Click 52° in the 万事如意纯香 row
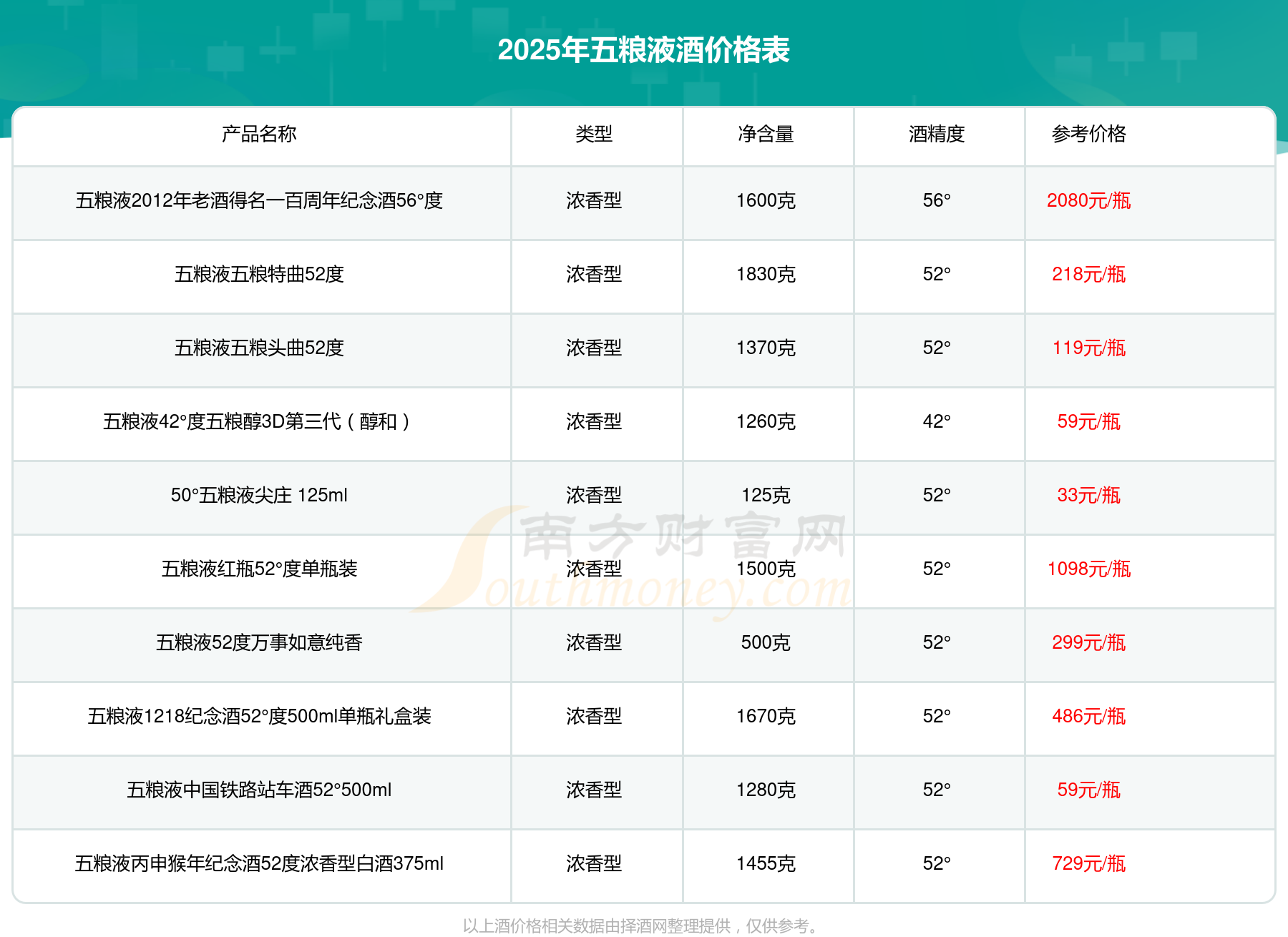1288x937 pixels. tap(937, 642)
